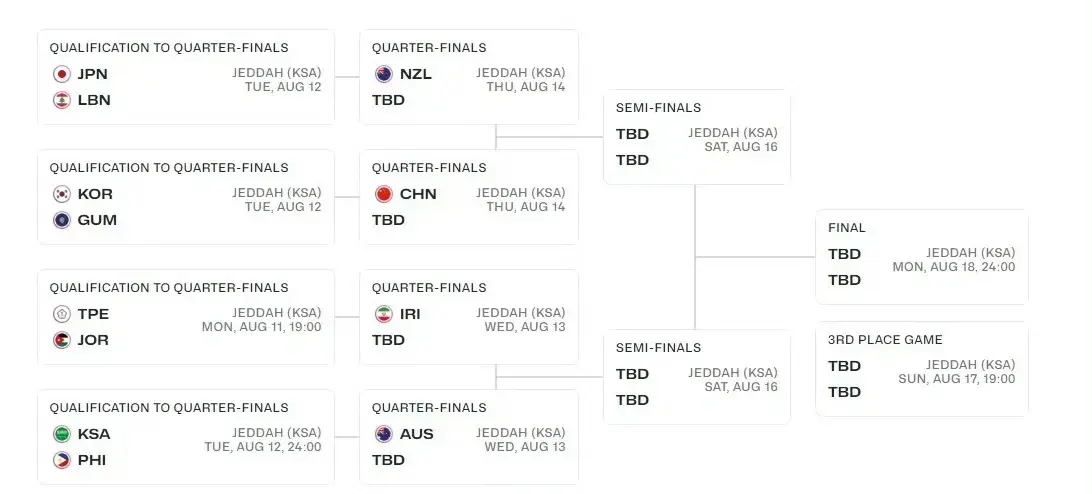Click the Japan flag icon
This screenshot has width=1092, height=494.
coord(61,74)
